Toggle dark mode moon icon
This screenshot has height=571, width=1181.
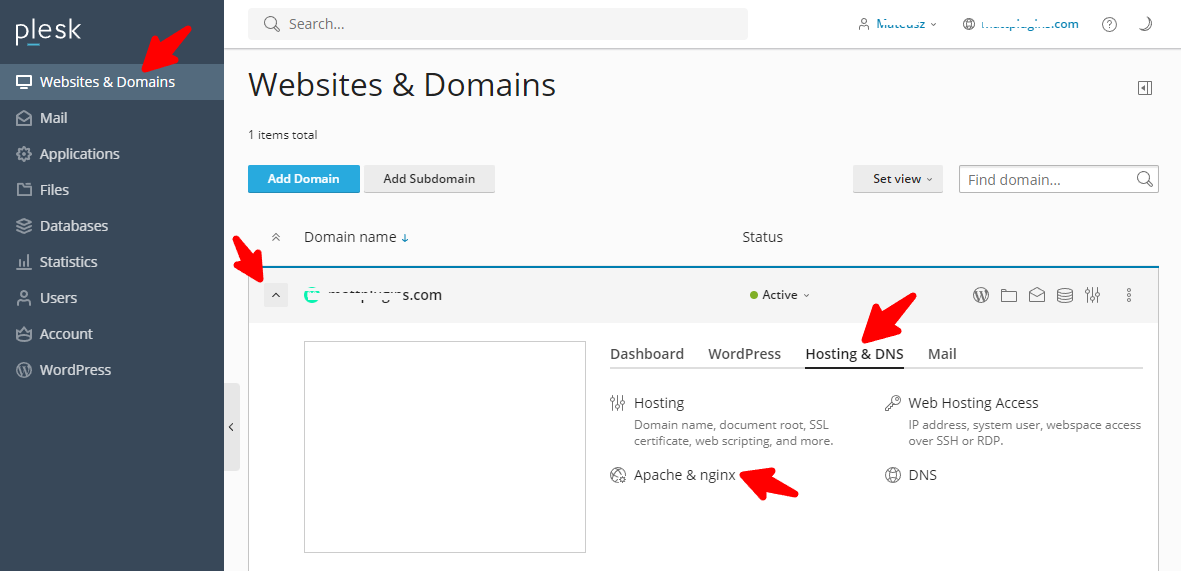click(x=1145, y=24)
